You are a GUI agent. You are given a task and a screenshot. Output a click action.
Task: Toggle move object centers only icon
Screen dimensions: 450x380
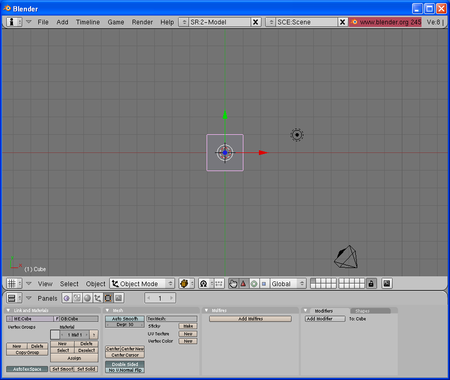[x=219, y=284]
